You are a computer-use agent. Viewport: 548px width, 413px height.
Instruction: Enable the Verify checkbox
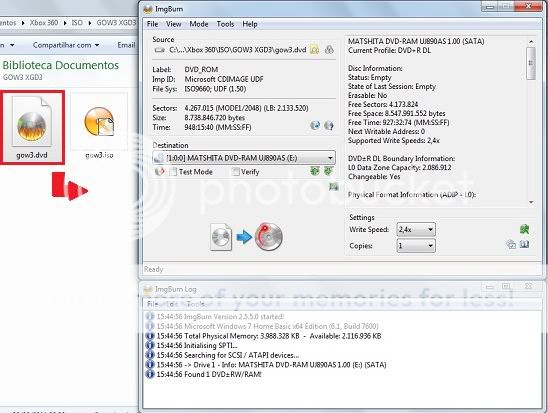tap(236, 172)
